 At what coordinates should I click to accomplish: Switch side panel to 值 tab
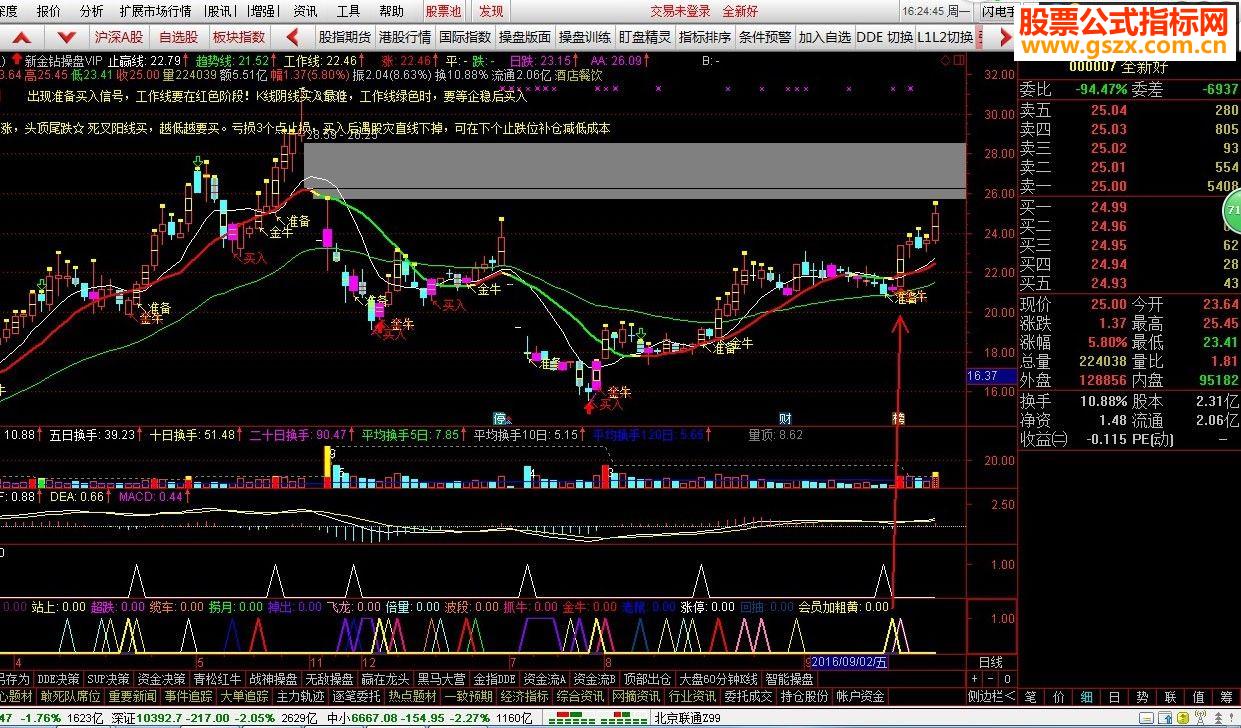coord(1198,696)
